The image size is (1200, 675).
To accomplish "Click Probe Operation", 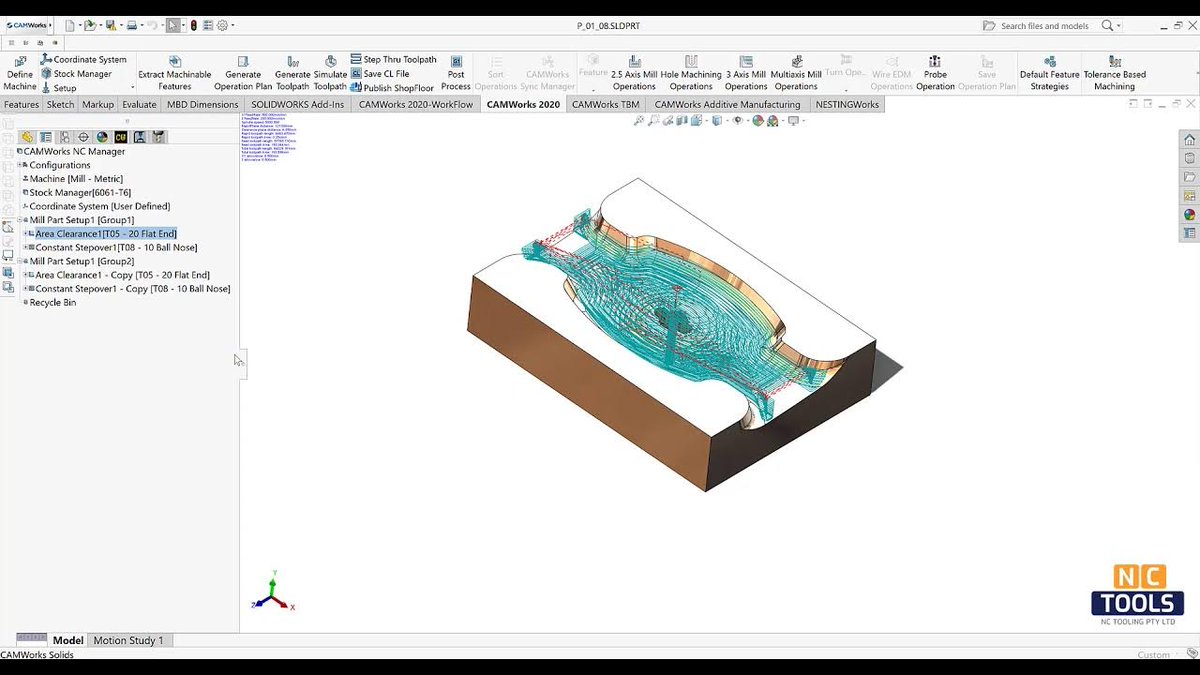I will coord(935,74).
